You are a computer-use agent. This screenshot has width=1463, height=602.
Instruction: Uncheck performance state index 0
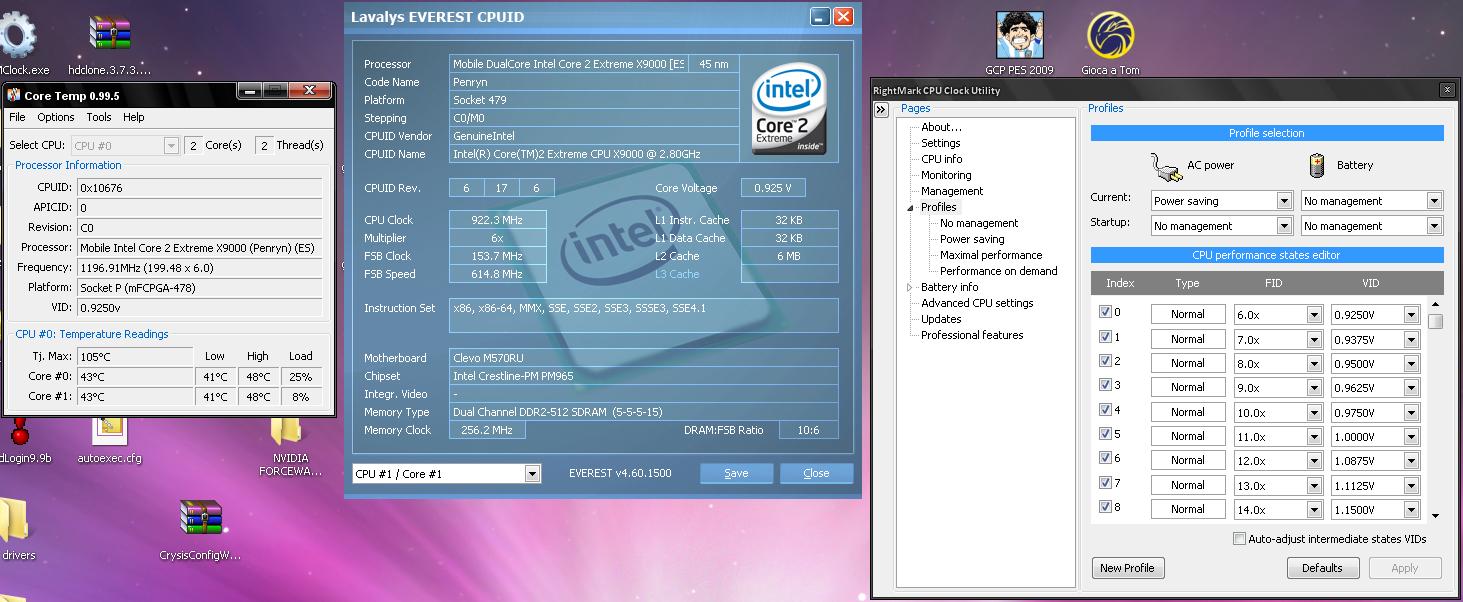(x=1105, y=312)
